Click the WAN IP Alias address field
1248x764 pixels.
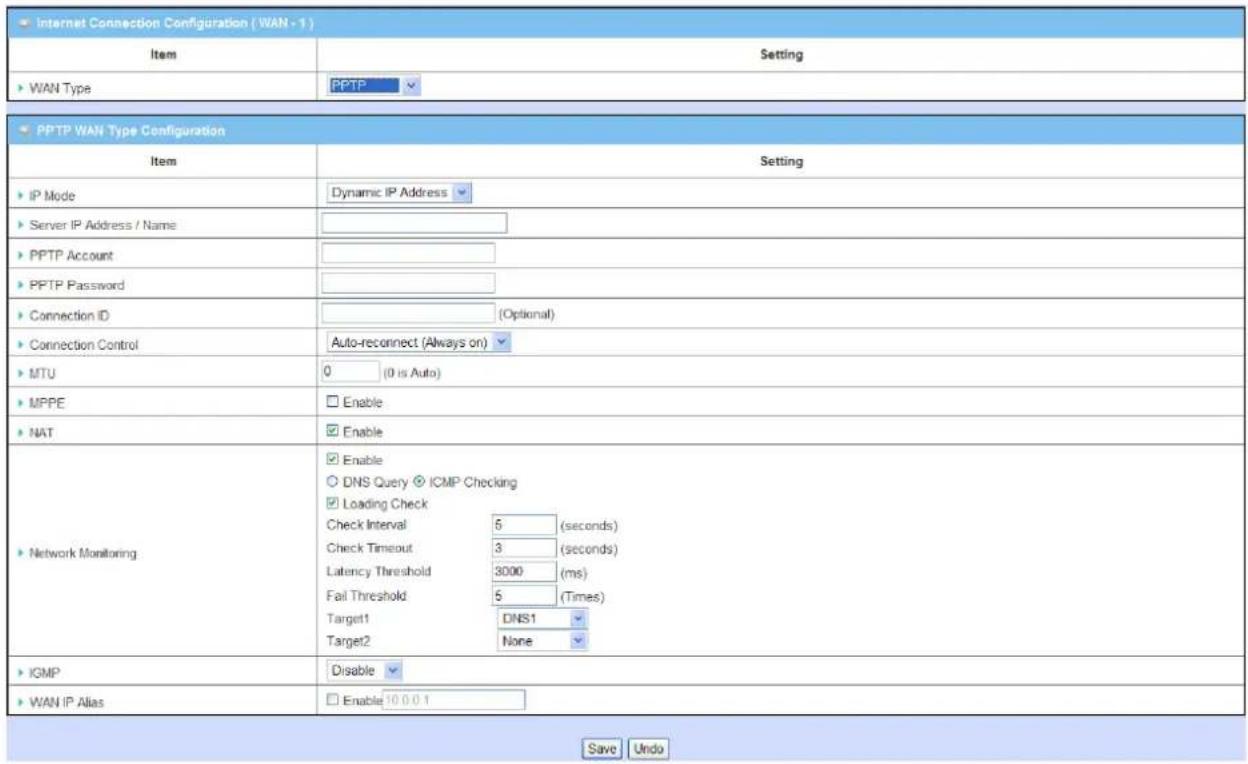(x=454, y=701)
